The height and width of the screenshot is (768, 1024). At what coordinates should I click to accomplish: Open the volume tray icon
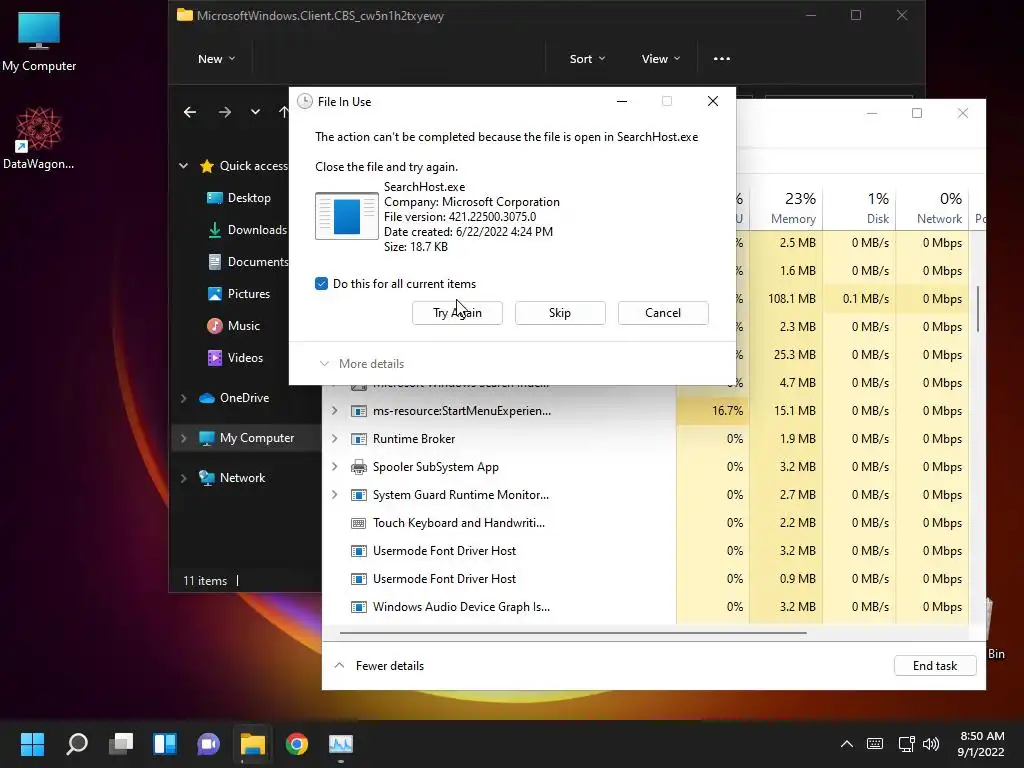931,744
